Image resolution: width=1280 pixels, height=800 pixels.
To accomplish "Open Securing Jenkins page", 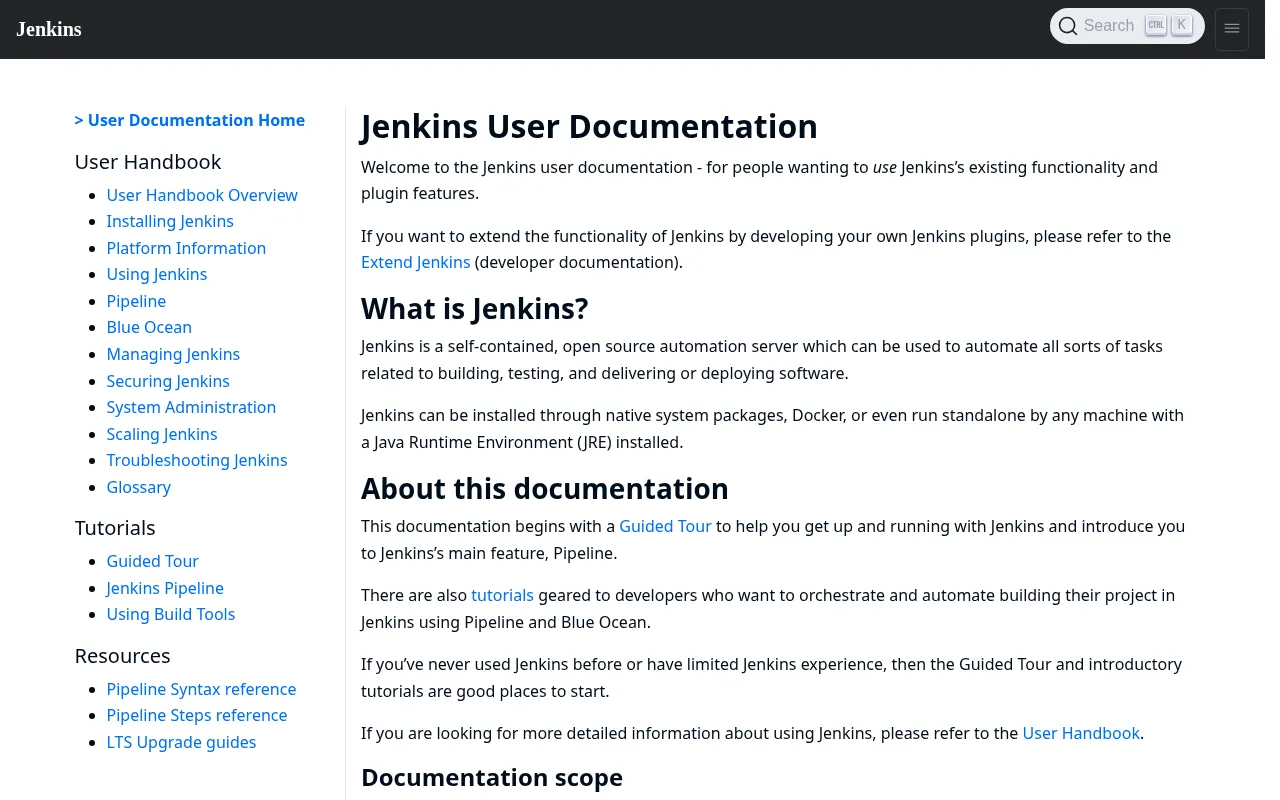I will tap(168, 381).
